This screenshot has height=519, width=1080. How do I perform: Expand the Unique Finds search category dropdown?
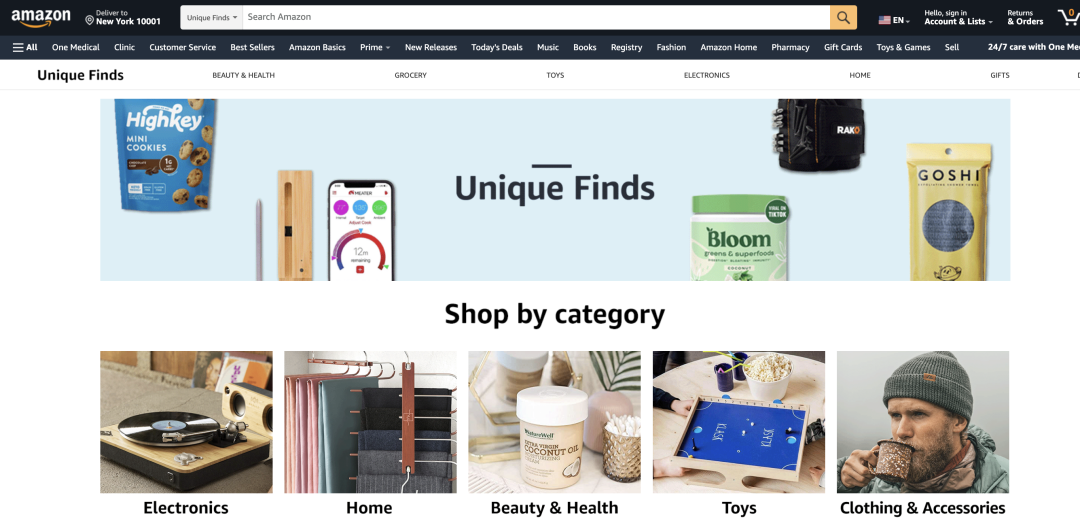(x=211, y=17)
